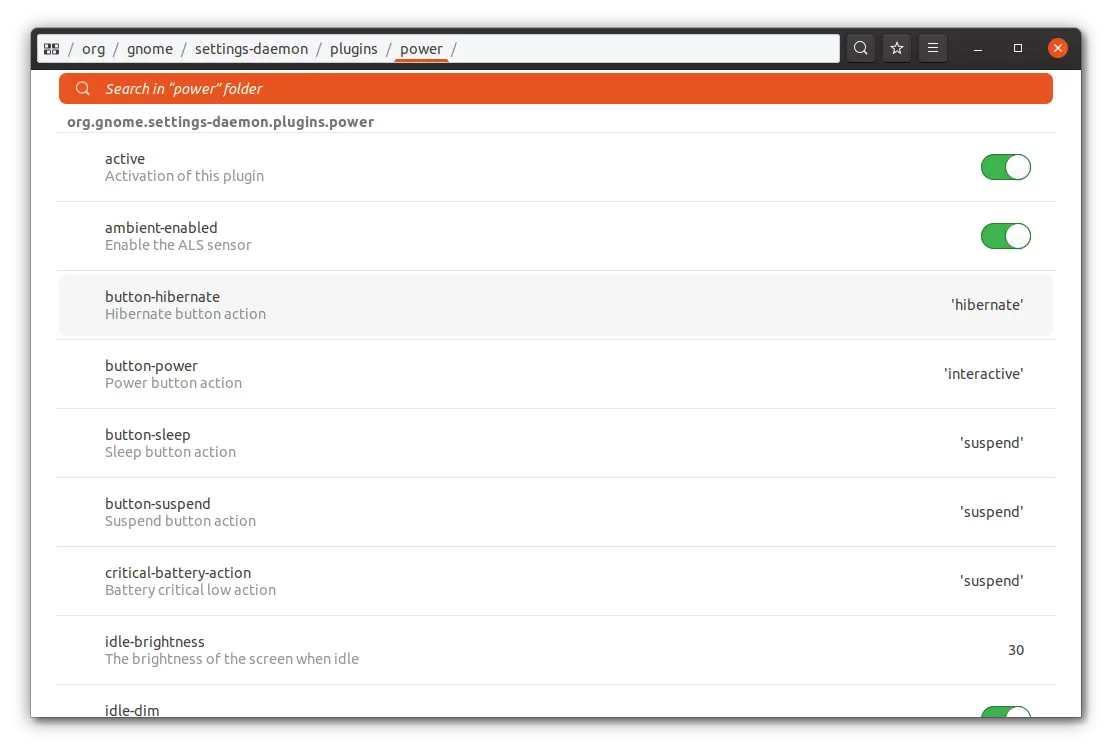Toggle the 'active' plugin switch
Image resolution: width=1116 pixels, height=755 pixels.
point(1005,167)
